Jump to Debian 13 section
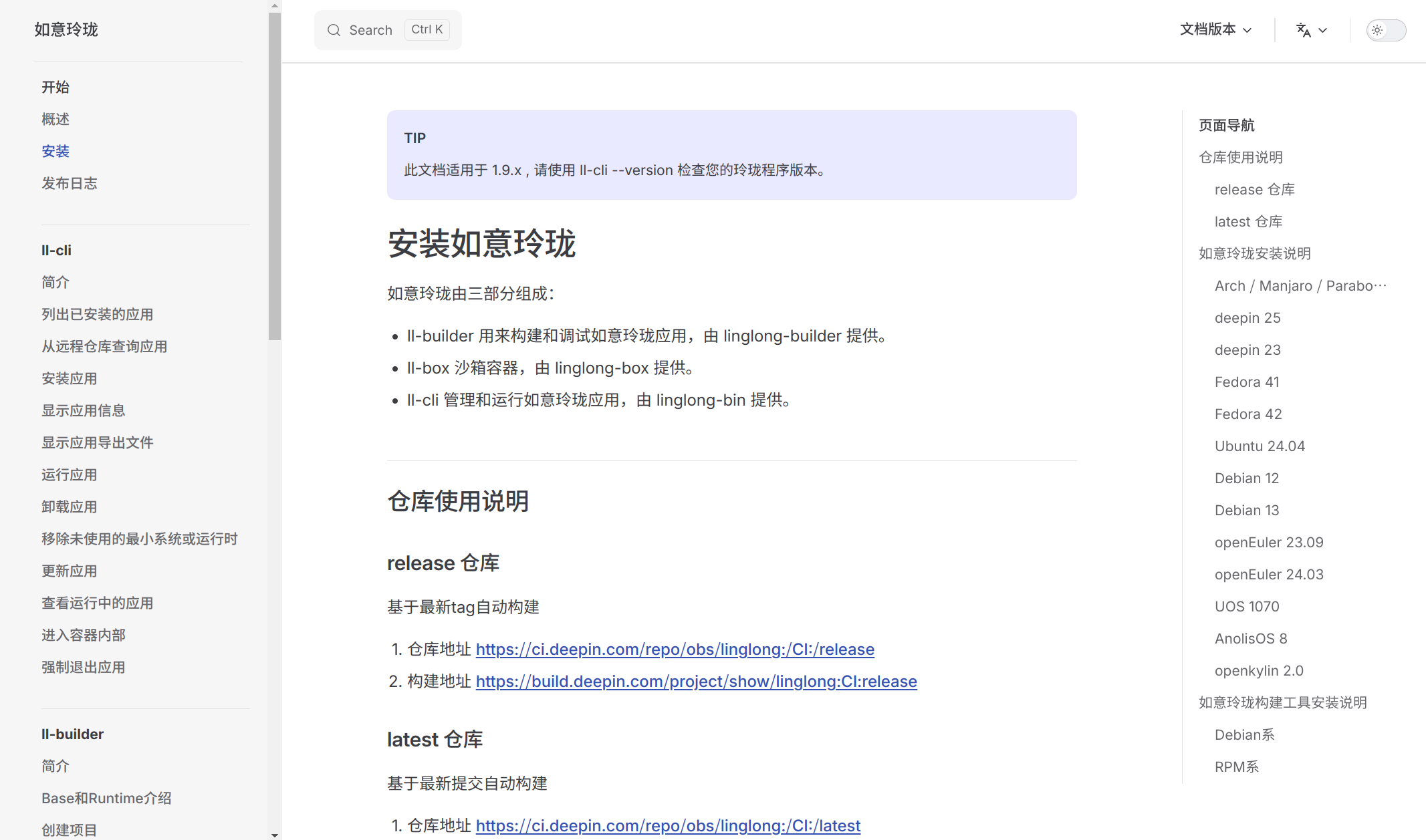The image size is (1426, 840). click(x=1247, y=510)
